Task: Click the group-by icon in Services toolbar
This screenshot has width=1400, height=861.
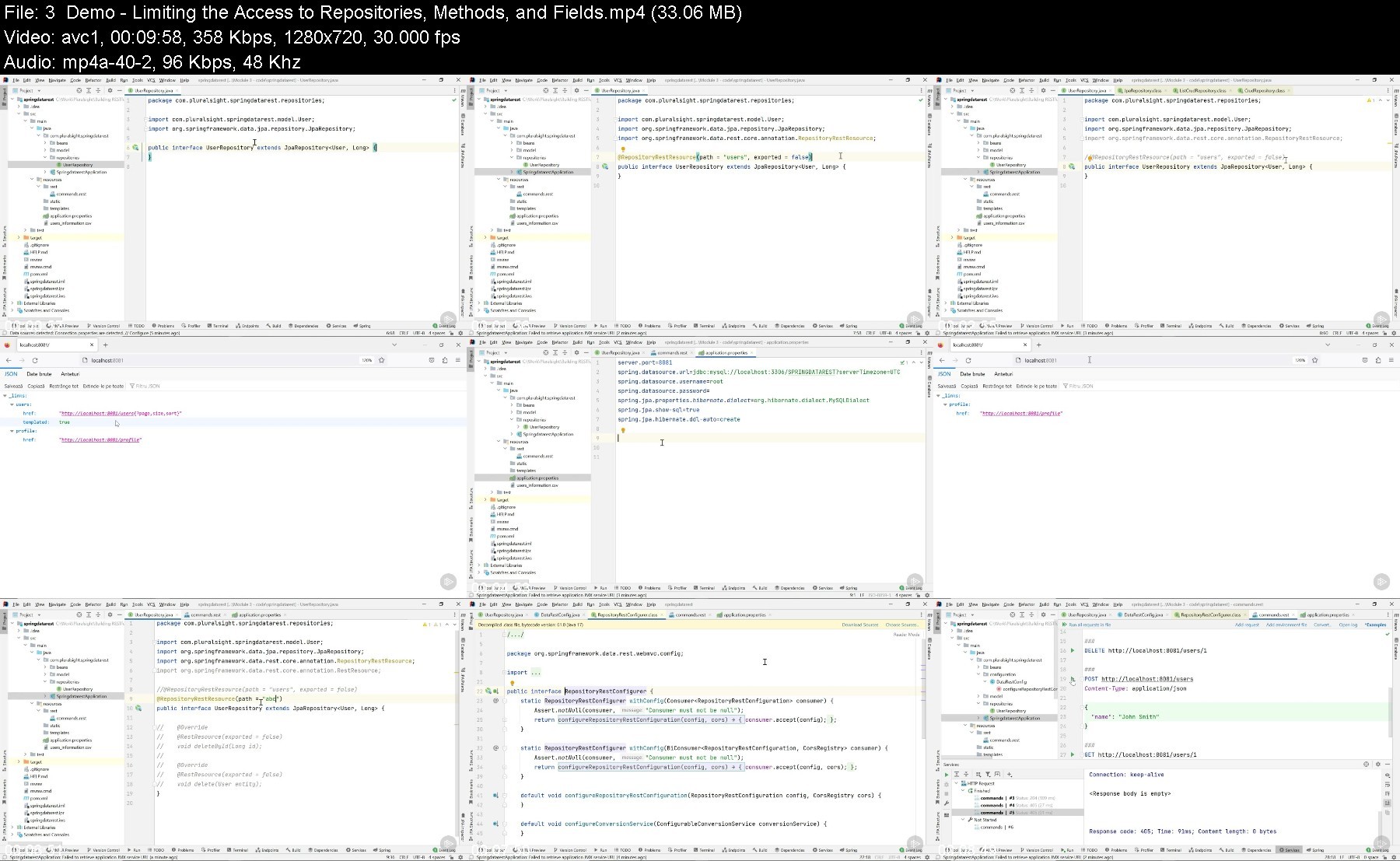Action: 978,775
